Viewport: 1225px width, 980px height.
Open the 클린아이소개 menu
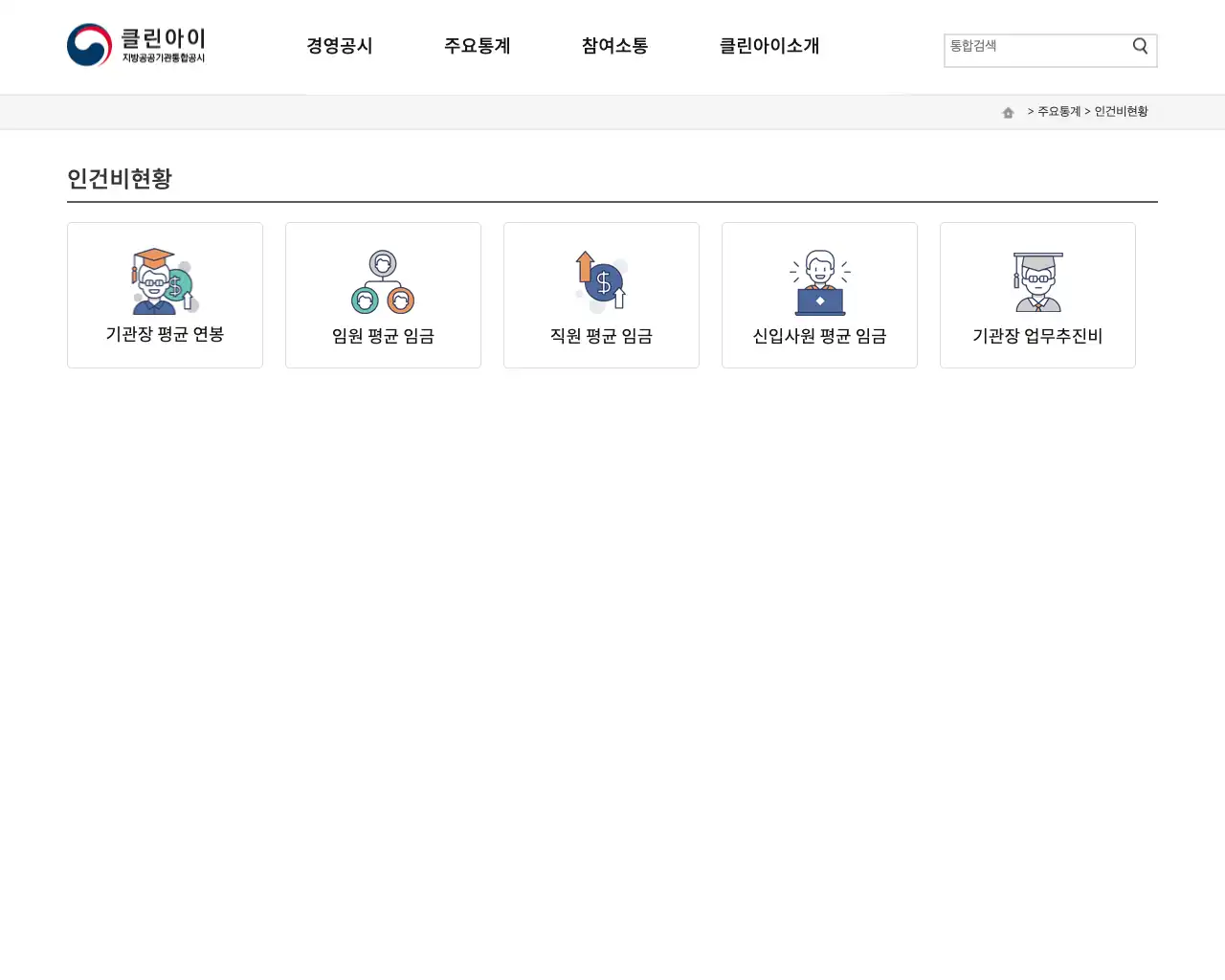click(x=769, y=46)
